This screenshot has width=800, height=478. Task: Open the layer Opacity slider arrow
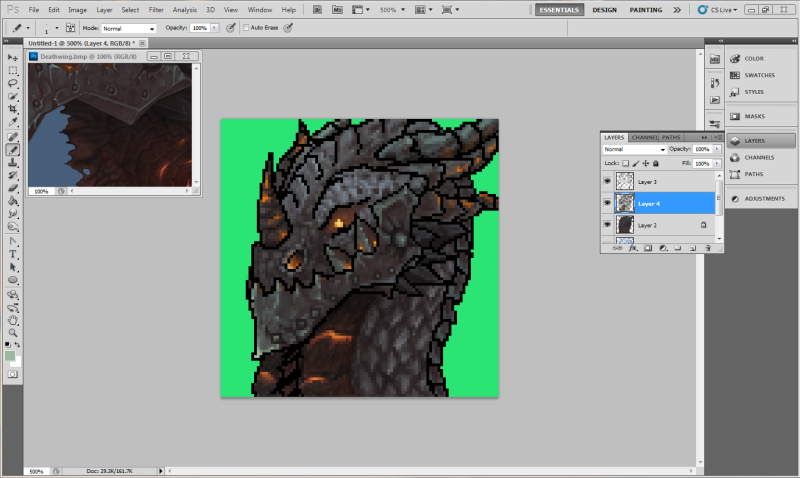717,149
